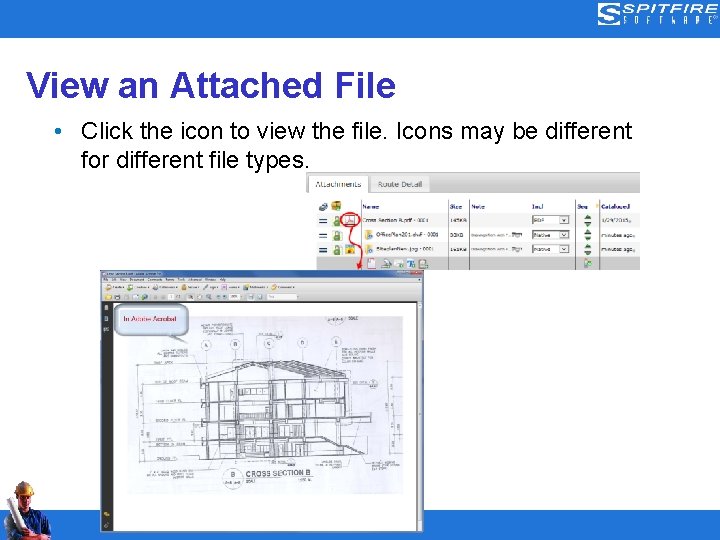Open the Secure toolbar button in Acrobat

click(190, 287)
